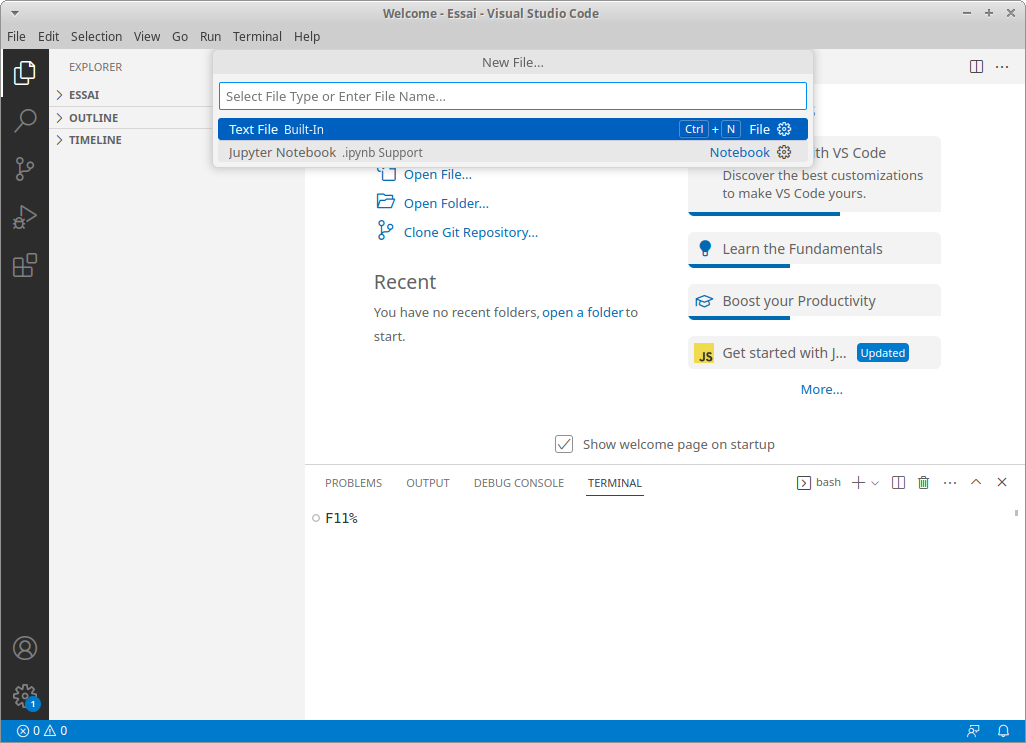Screen dimensions: 1026x743
Task: Open the Manage gear icon with badge
Action: (x=25, y=697)
